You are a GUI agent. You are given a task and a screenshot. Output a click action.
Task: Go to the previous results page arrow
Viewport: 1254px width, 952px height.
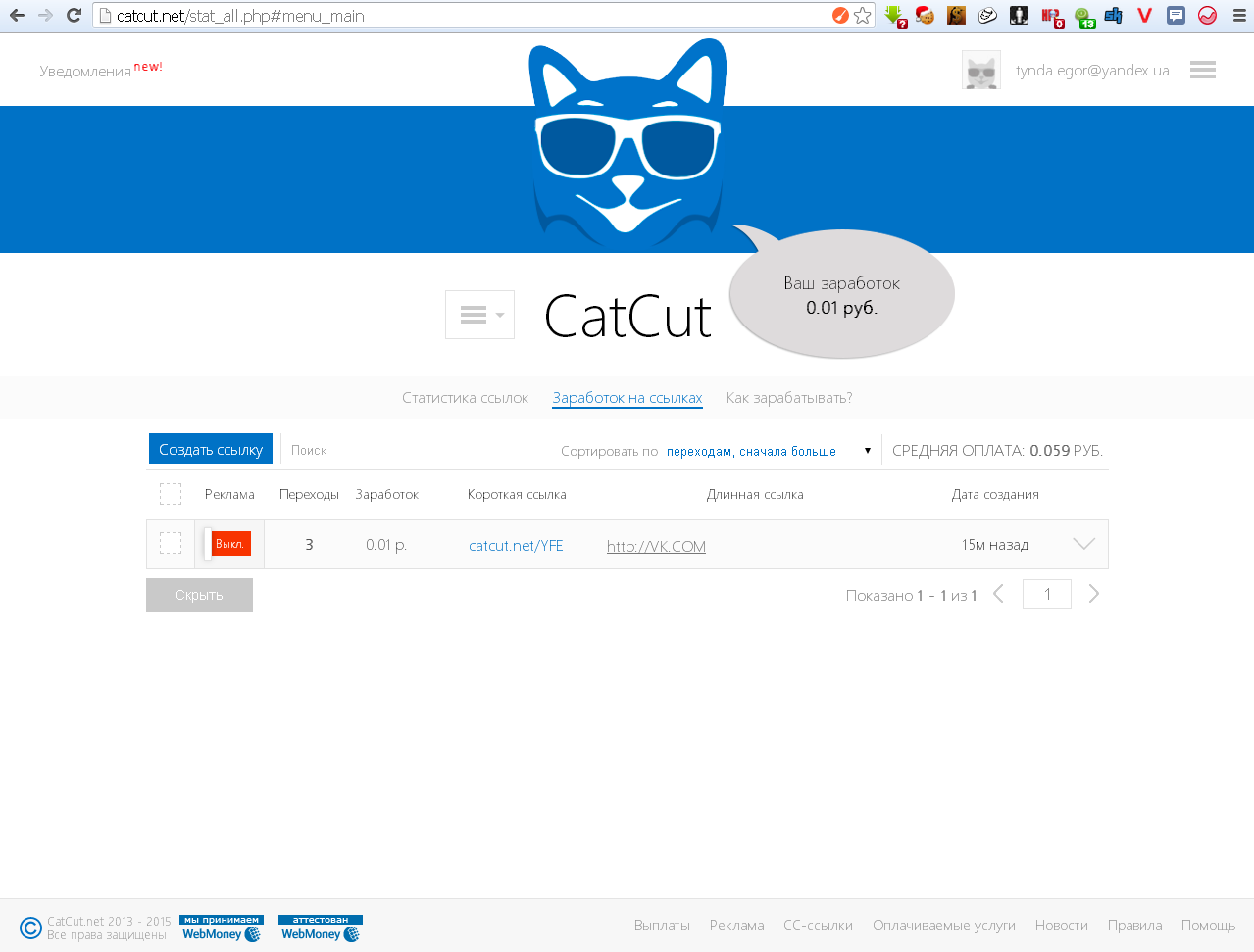998,594
